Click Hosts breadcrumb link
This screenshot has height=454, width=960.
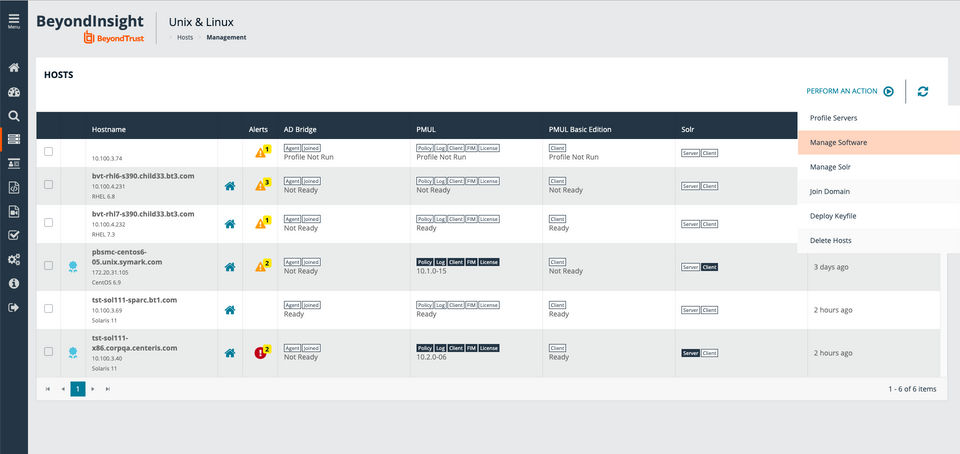coord(185,37)
